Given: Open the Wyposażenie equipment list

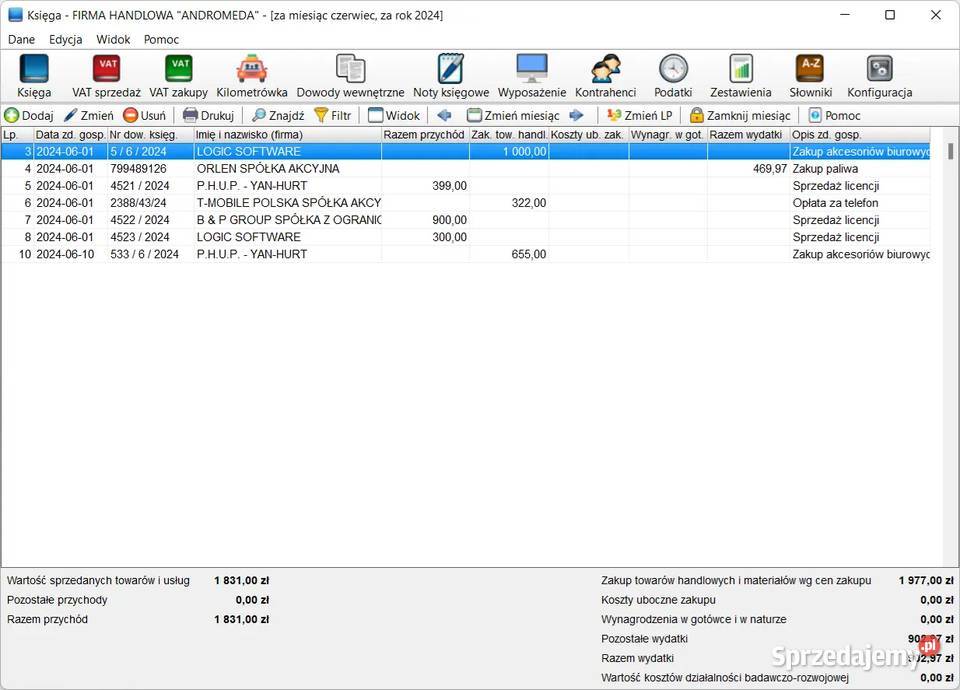Looking at the screenshot, I should (x=532, y=75).
